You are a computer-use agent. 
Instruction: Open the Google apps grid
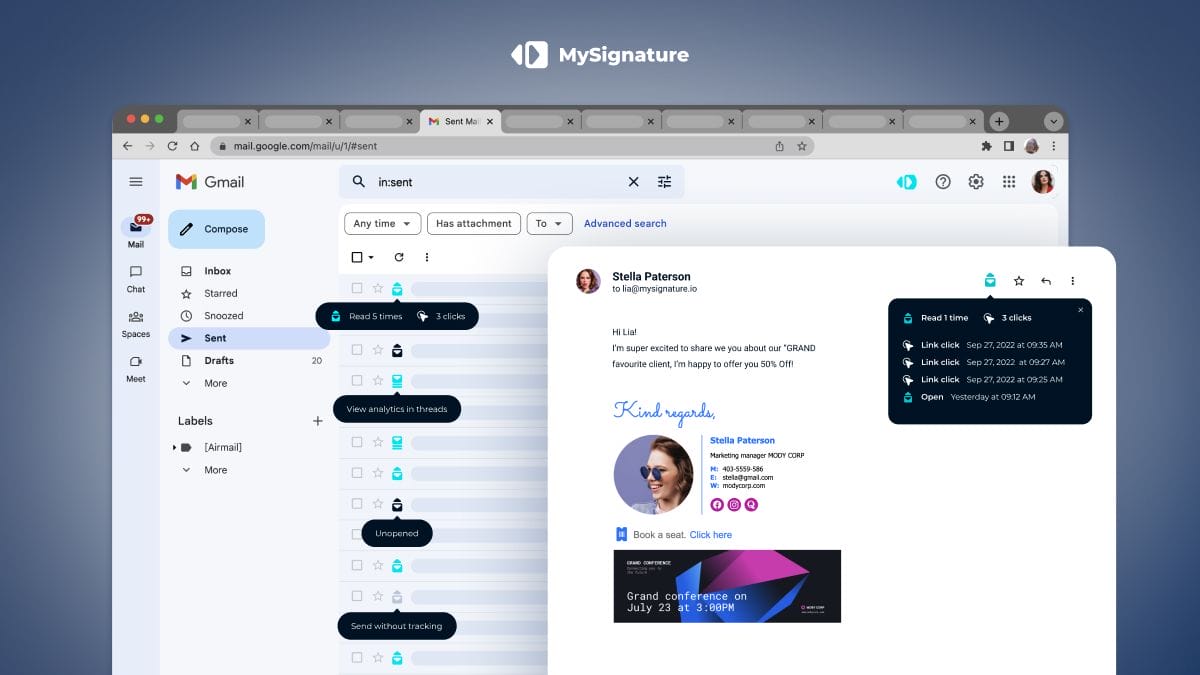[x=1009, y=182]
